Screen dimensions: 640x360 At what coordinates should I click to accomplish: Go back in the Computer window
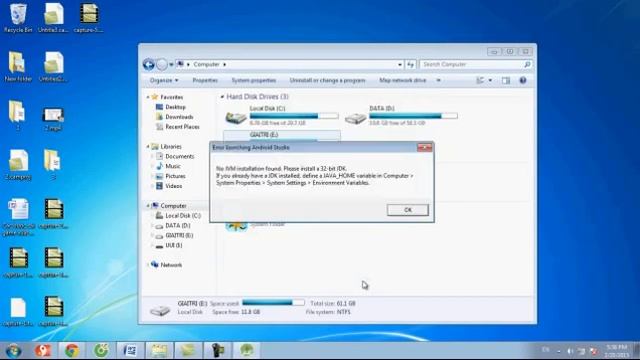149,64
